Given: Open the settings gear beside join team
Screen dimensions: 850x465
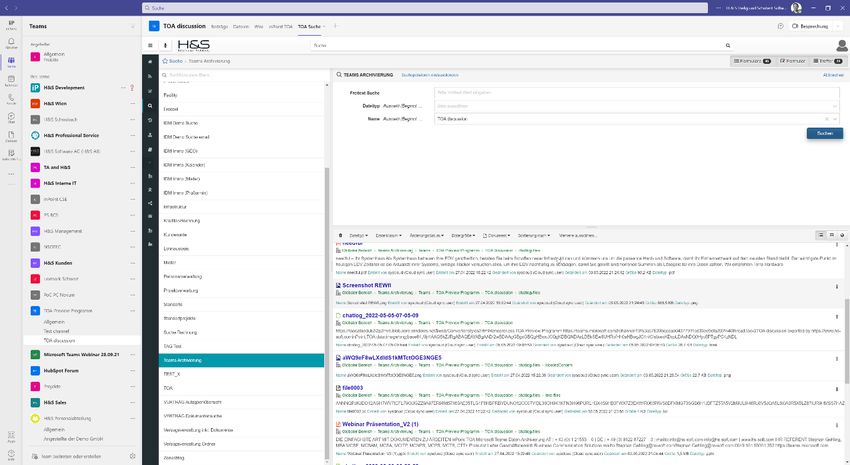Looking at the screenshot, I should (133, 456).
